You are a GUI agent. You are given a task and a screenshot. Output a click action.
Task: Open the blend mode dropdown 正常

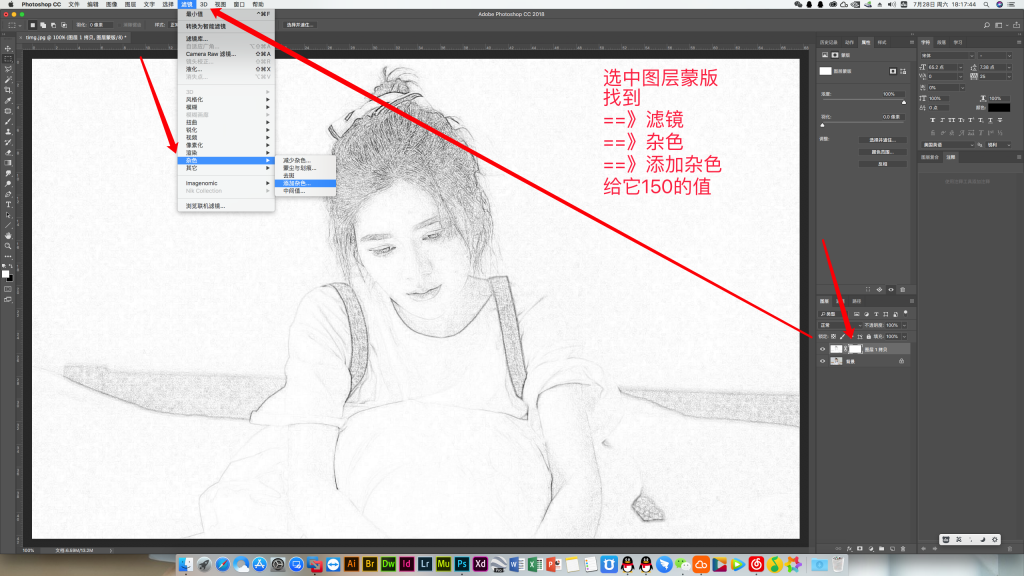coord(840,325)
